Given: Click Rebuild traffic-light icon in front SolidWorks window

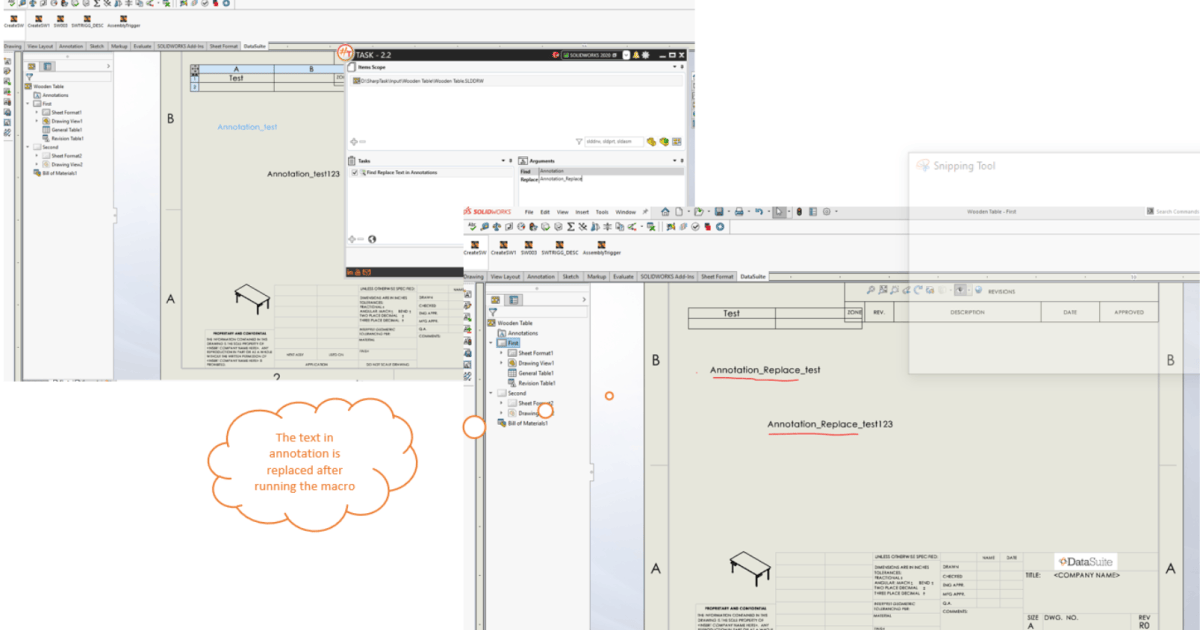Looking at the screenshot, I should point(799,212).
